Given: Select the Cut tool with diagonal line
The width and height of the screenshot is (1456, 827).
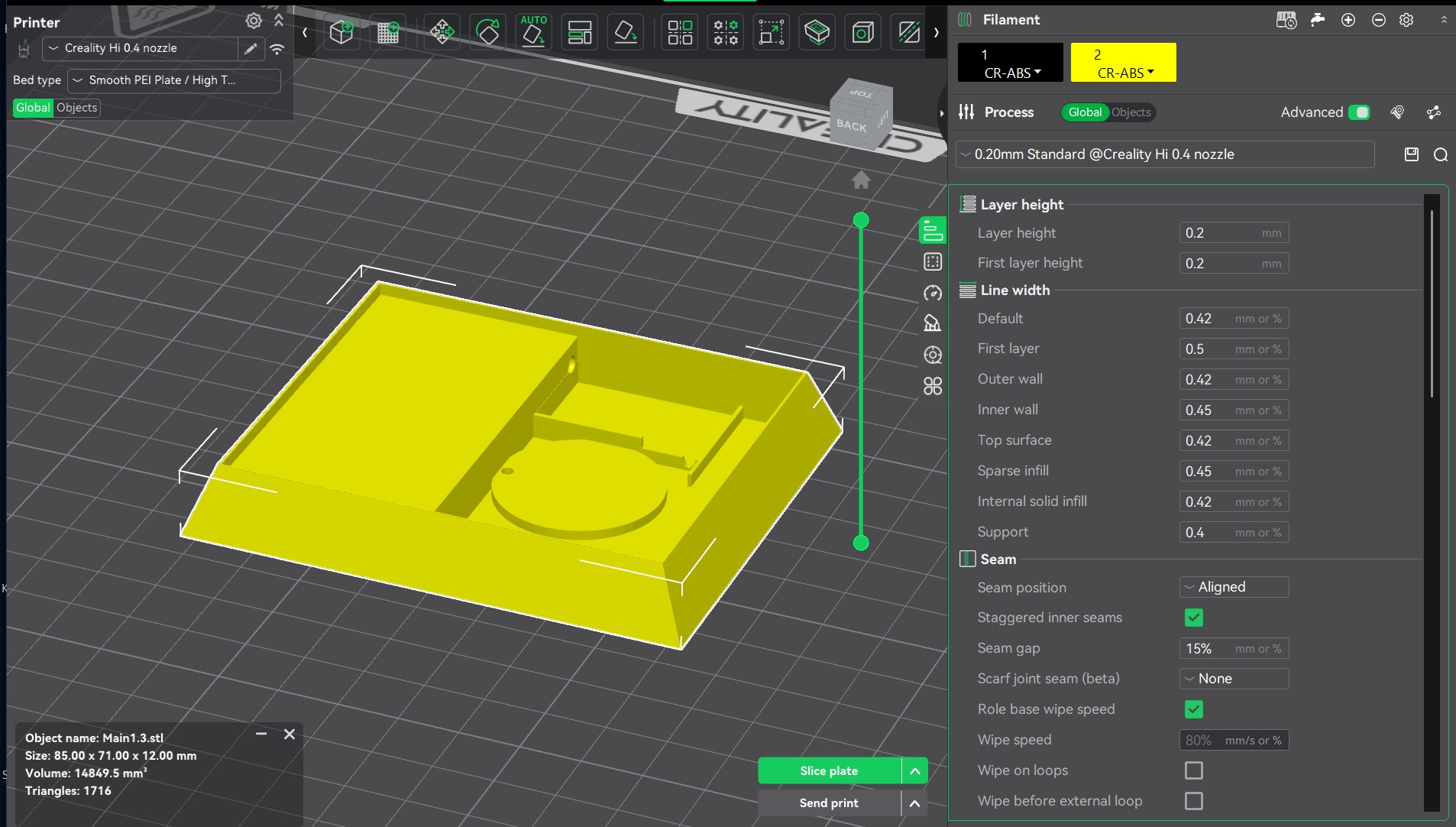Looking at the screenshot, I should 908,32.
